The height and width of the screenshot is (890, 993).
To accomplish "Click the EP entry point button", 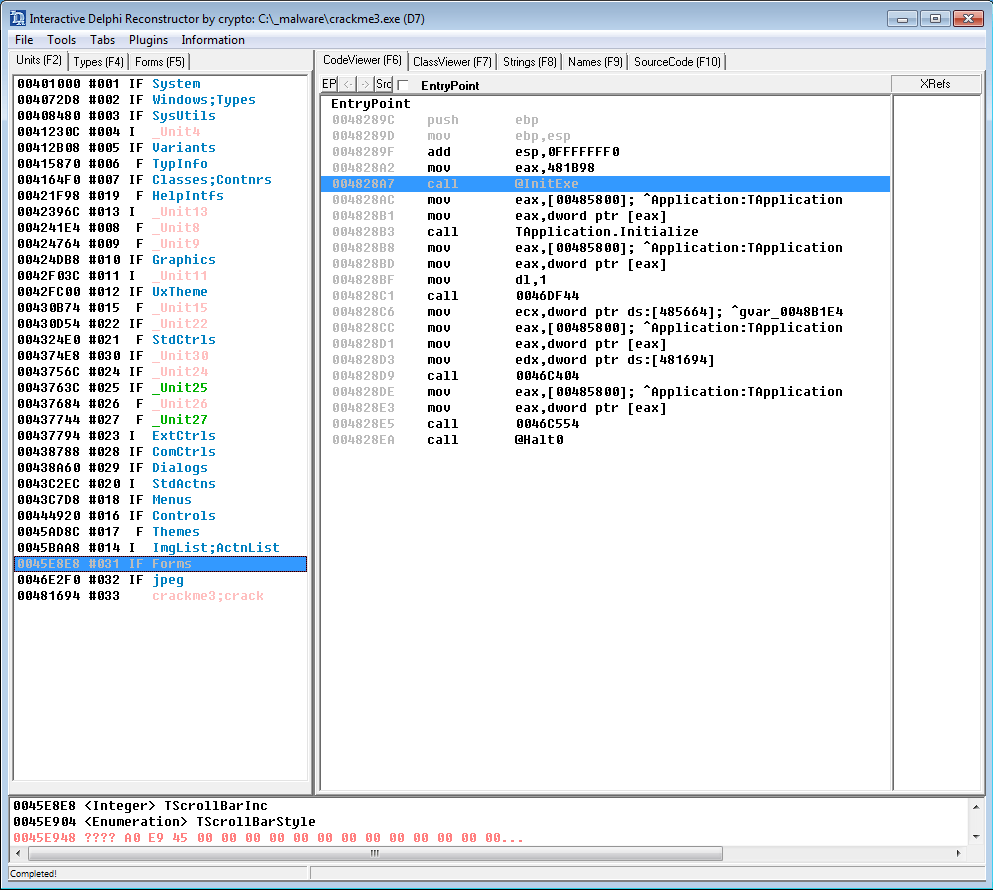I will pos(329,85).
